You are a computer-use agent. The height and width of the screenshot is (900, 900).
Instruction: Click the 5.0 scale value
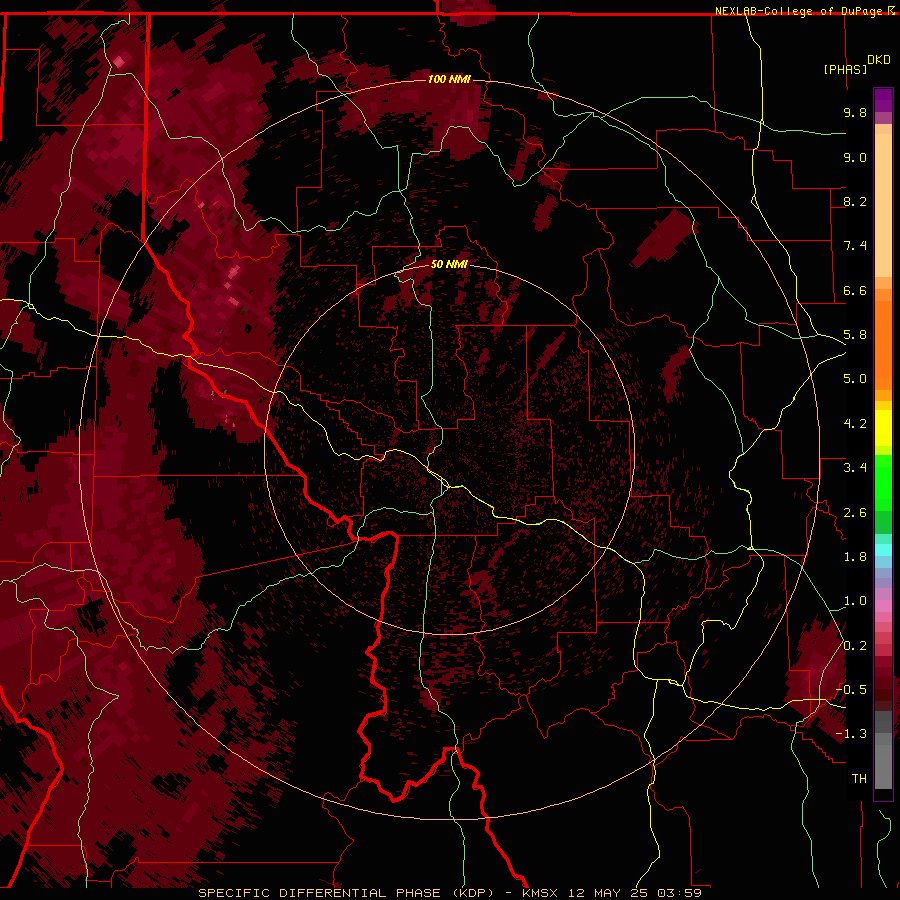[855, 379]
